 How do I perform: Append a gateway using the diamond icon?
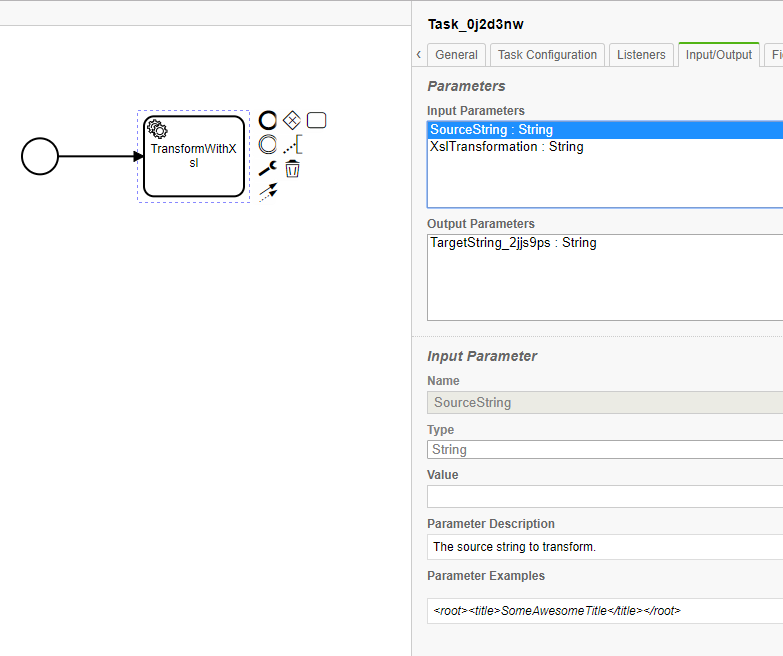pos(292,121)
